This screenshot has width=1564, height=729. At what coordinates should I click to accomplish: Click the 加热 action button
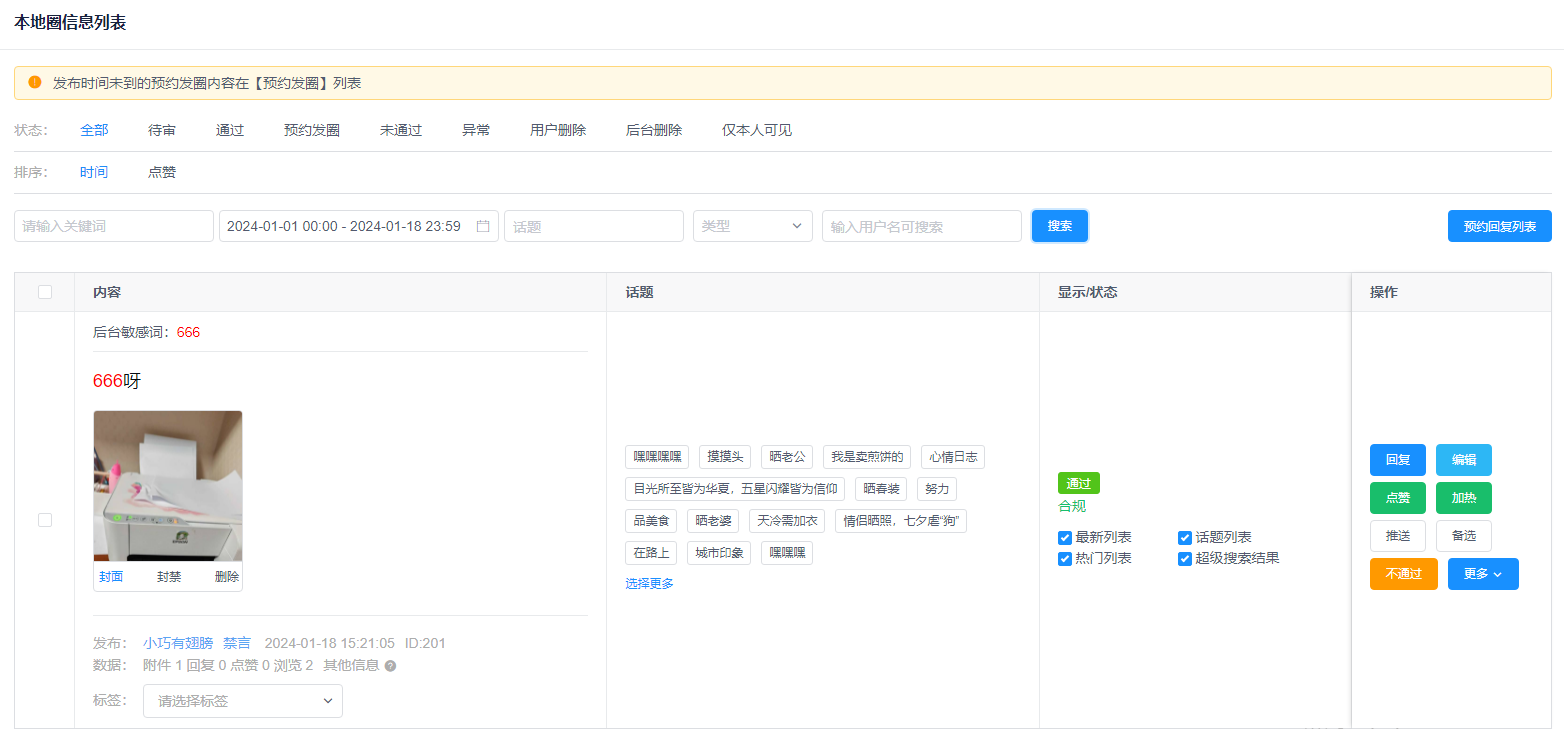pos(1464,498)
